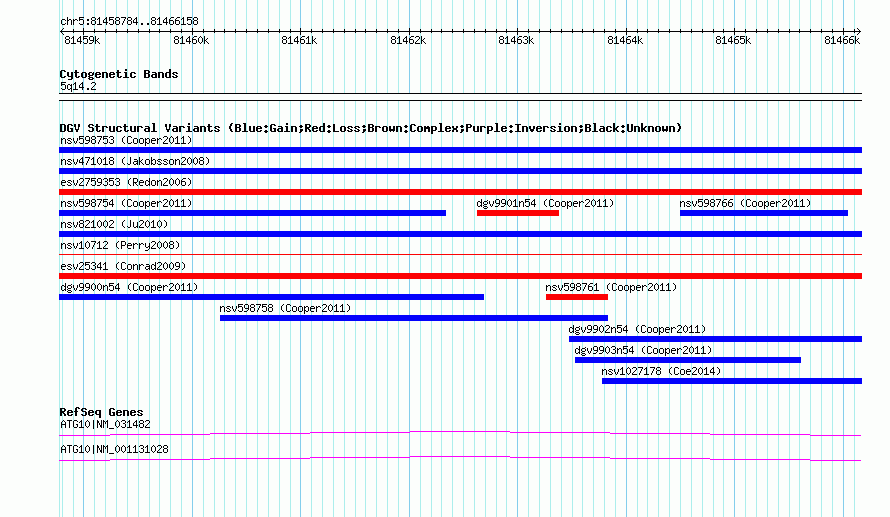Click the RefSeq Genes track heading

pos(102,412)
